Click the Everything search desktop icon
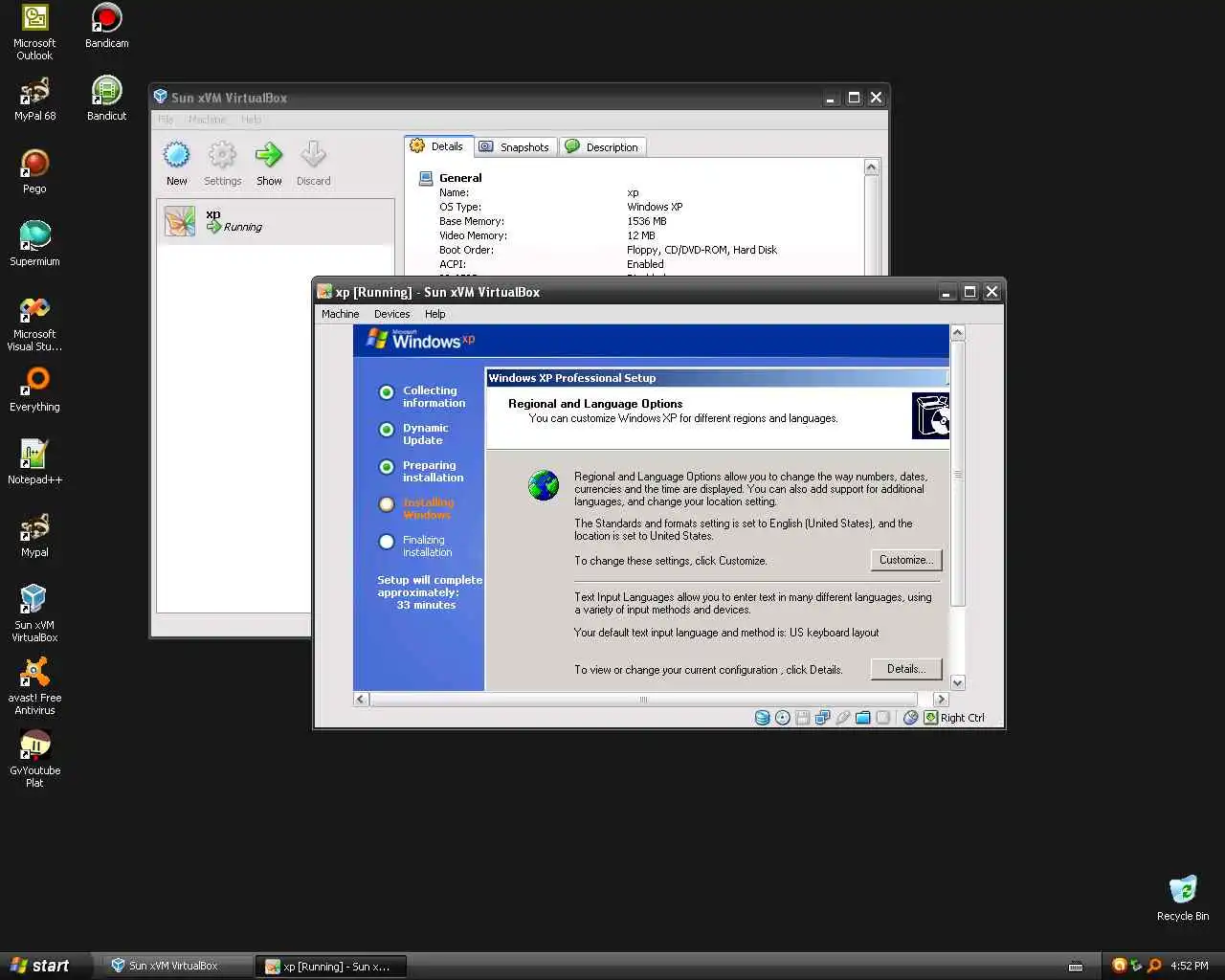This screenshot has width=1225, height=980. coord(34,390)
